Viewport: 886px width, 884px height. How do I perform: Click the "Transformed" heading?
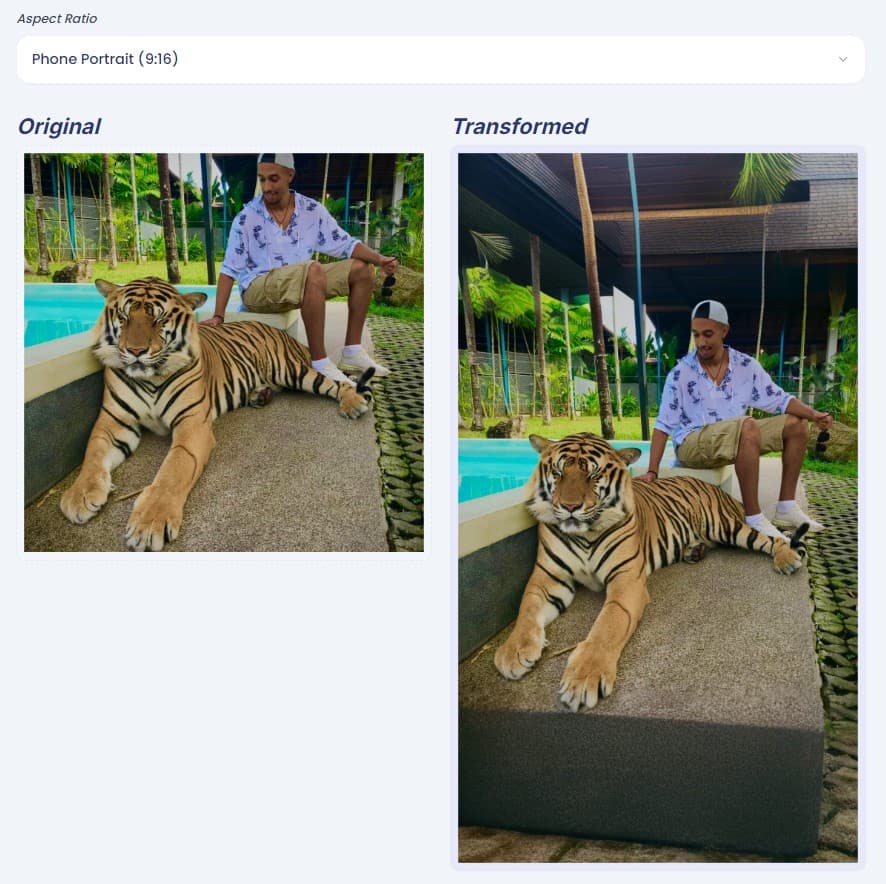click(x=519, y=127)
